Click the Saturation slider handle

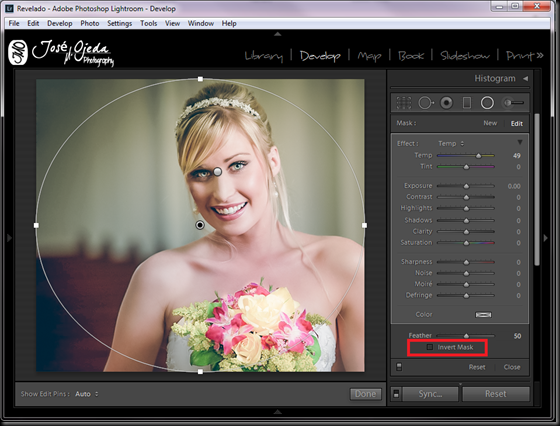pyautogui.click(x=466, y=243)
